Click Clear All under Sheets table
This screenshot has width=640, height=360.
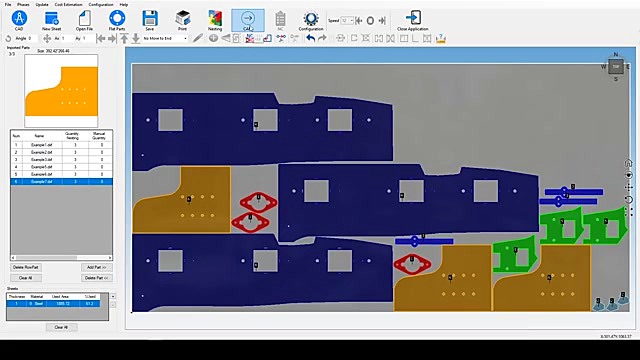click(61, 327)
